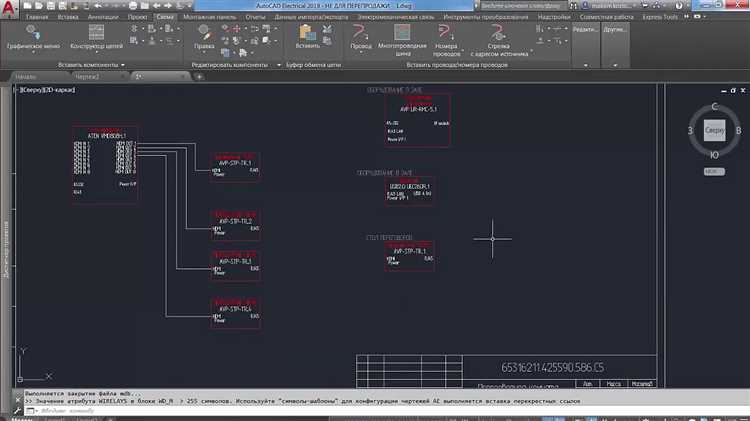Screen dimensions: 750x421
Task: Click the Save icon in quick access toolbar
Action: pos(50,6)
